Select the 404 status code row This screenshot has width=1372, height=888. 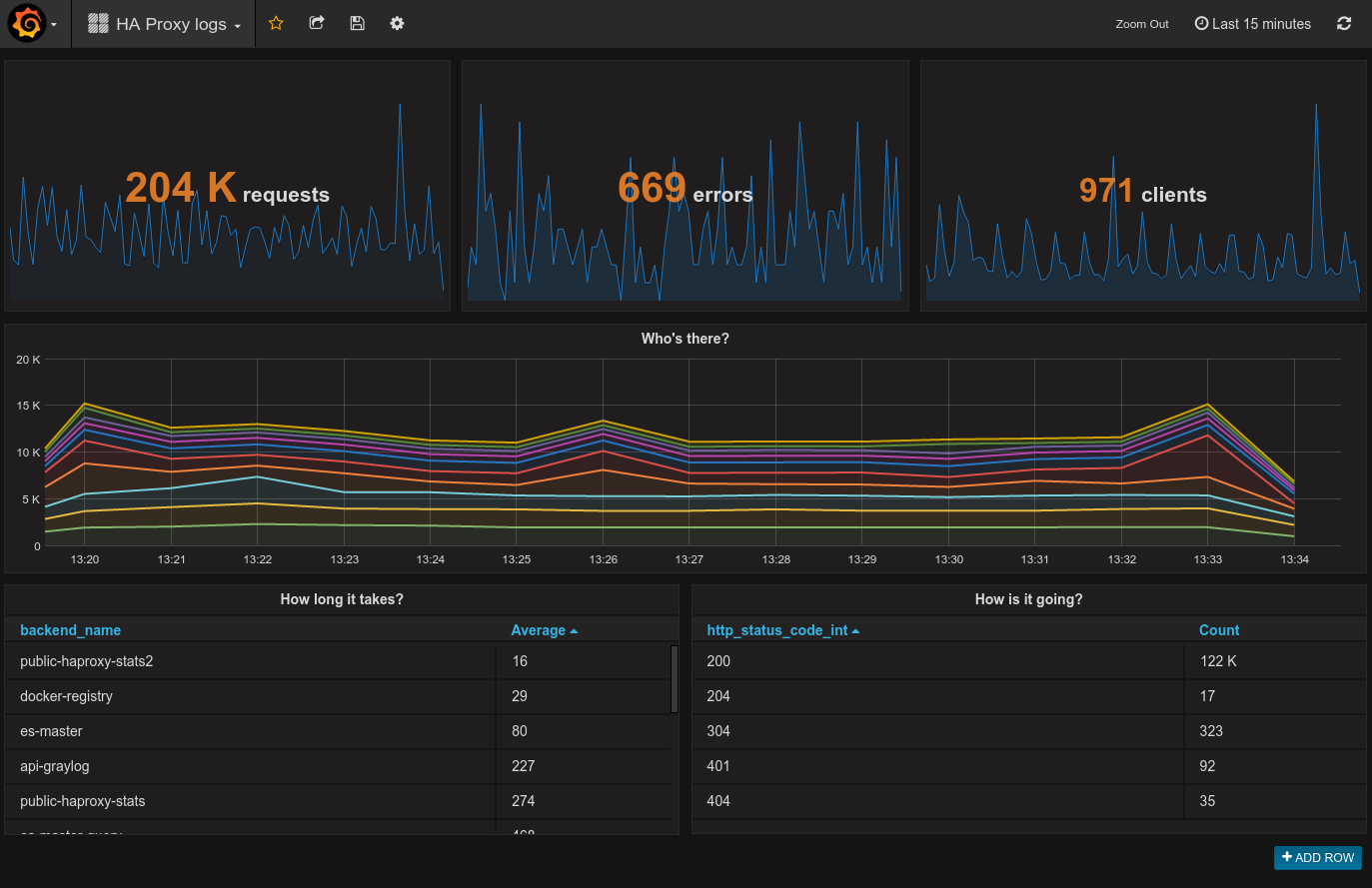pos(939,801)
